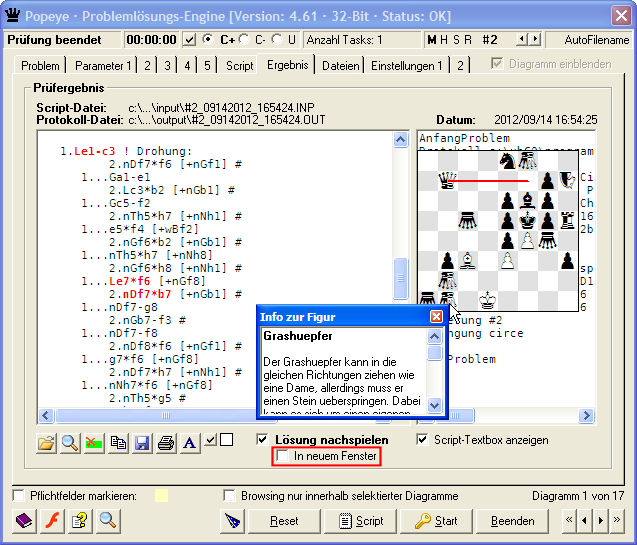Screen dimensions: 637x545
Task: Select the move line 1...Le7*f6
Action: tap(143, 281)
